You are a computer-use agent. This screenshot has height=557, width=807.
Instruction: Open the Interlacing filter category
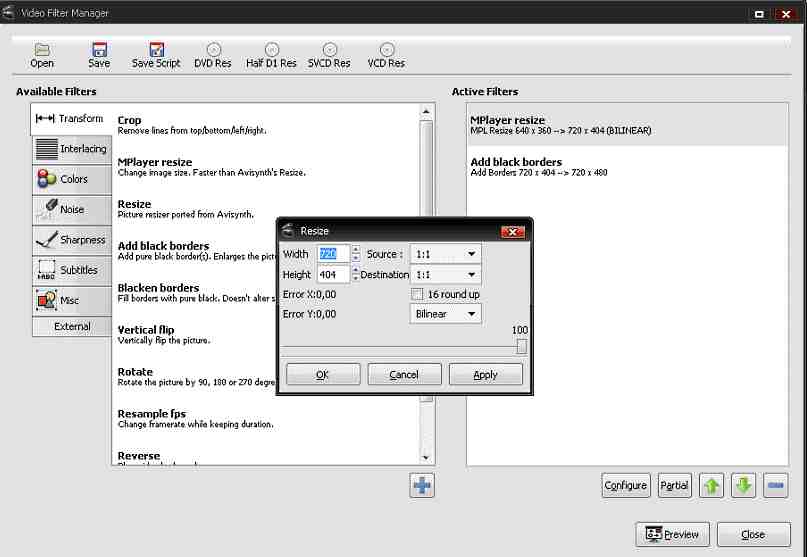(x=72, y=149)
